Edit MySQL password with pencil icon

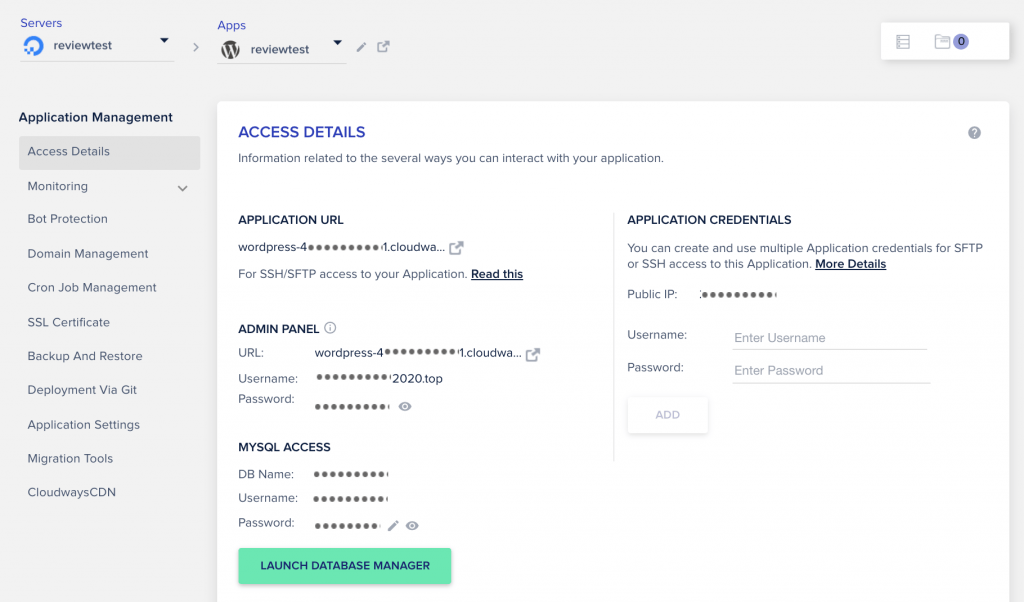393,526
